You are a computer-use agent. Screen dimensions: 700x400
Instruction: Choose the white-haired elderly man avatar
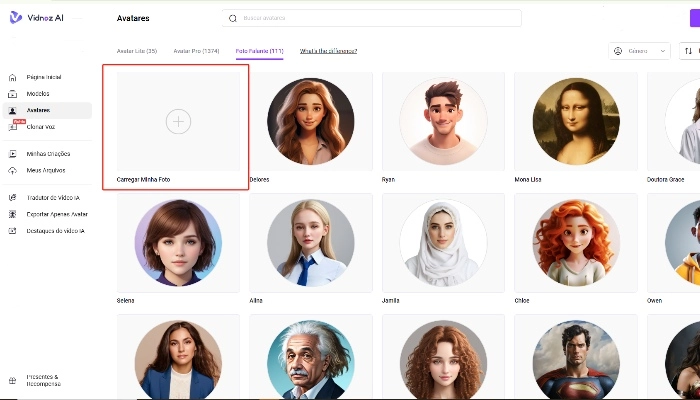click(x=311, y=357)
